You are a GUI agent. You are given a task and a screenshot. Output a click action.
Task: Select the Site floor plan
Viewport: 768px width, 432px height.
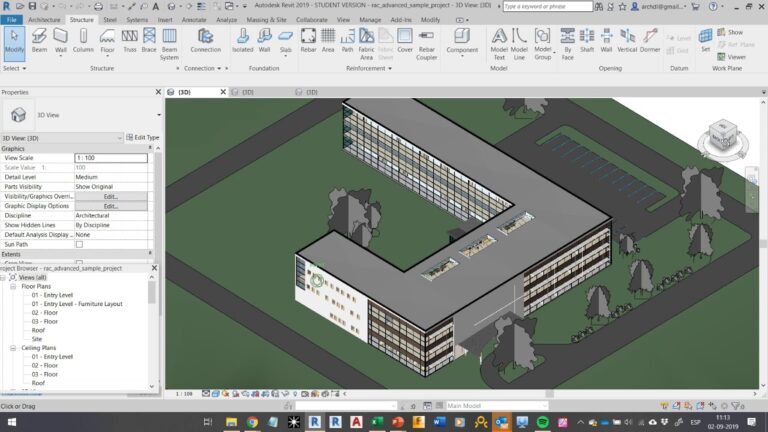click(x=37, y=339)
